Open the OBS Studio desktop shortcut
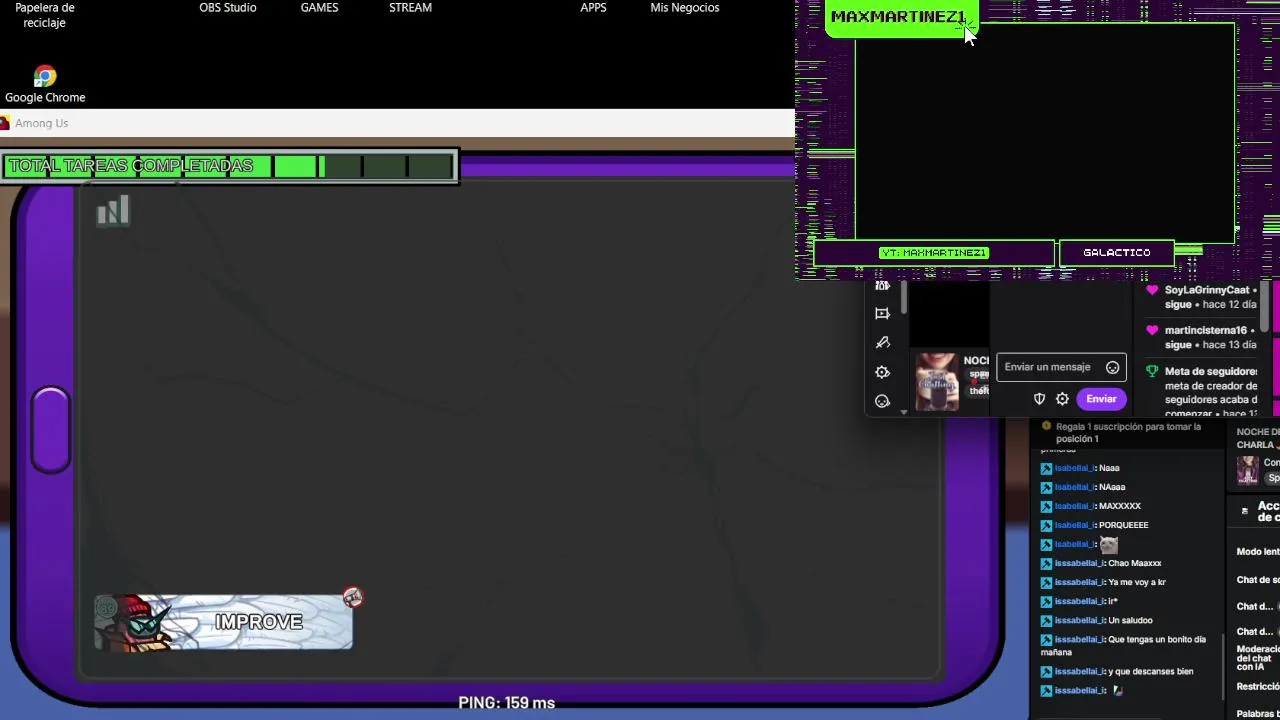The height and width of the screenshot is (720, 1280). 228,8
